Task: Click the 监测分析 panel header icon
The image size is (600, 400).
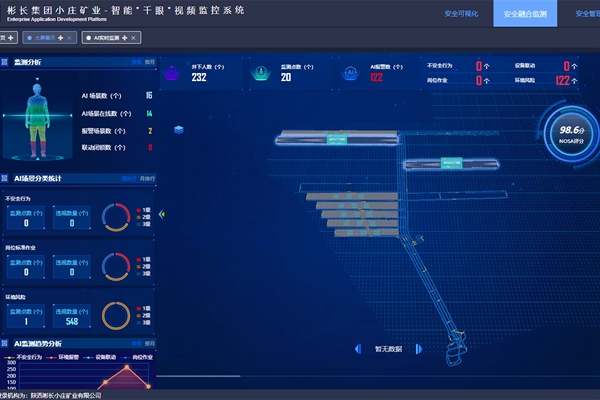Action: pyautogui.click(x=7, y=62)
